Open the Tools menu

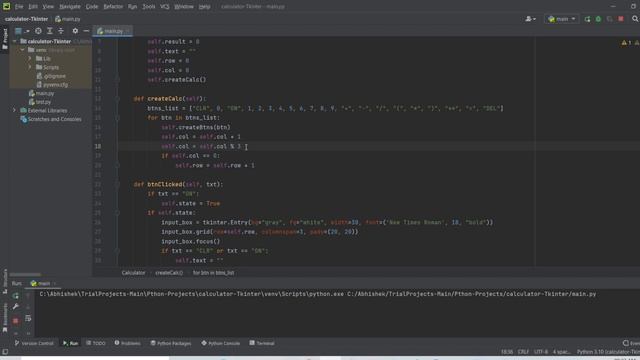click(149, 7)
